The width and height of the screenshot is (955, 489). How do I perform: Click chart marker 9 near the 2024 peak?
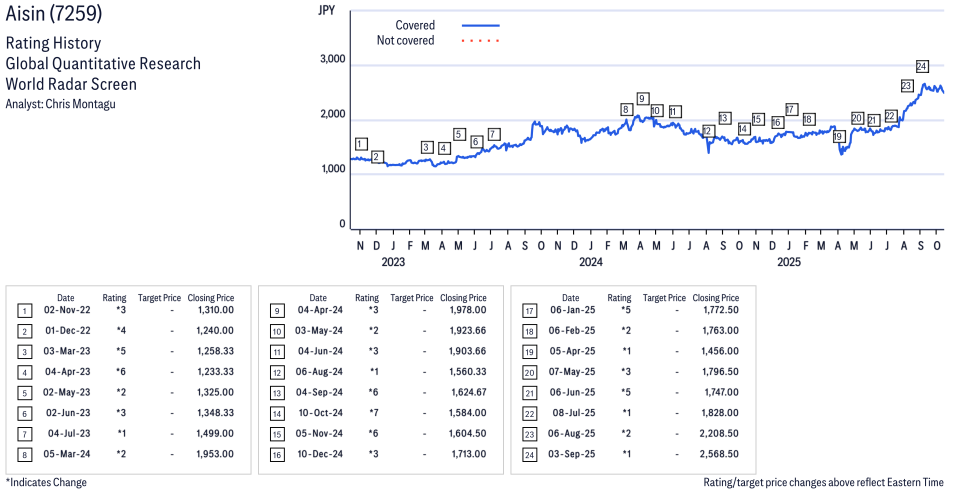pyautogui.click(x=642, y=98)
